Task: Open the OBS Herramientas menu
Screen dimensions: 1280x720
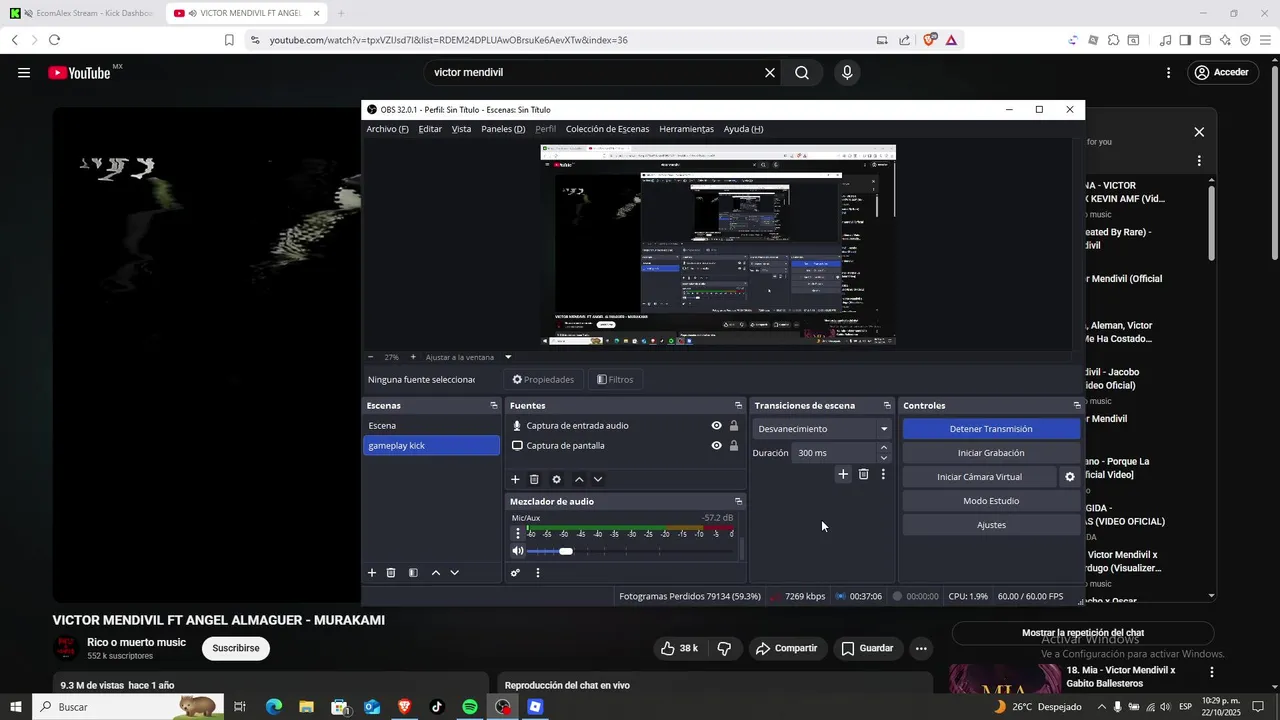Action: tap(687, 129)
